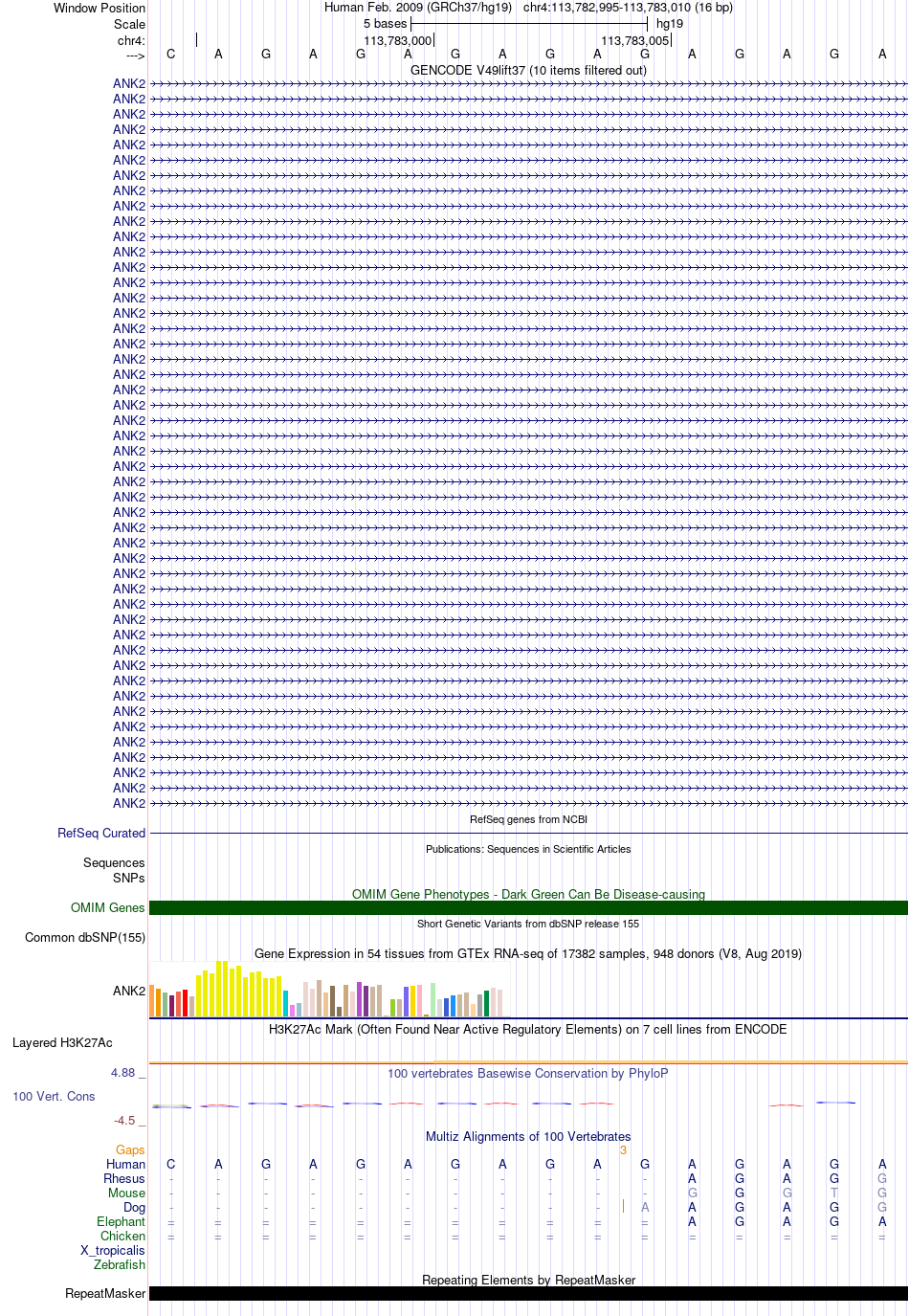The image size is (909, 1316).
Task: Click the T base in the Mouse row
Action: pyautogui.click(x=834, y=1193)
